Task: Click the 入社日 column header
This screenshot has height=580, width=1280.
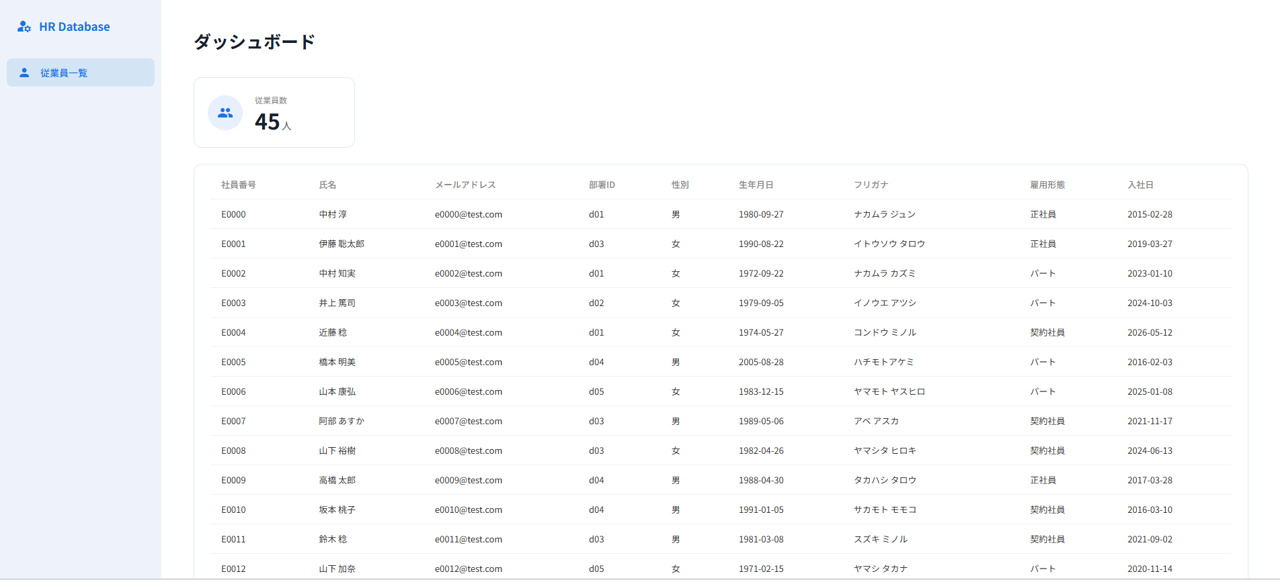Action: pyautogui.click(x=1141, y=185)
